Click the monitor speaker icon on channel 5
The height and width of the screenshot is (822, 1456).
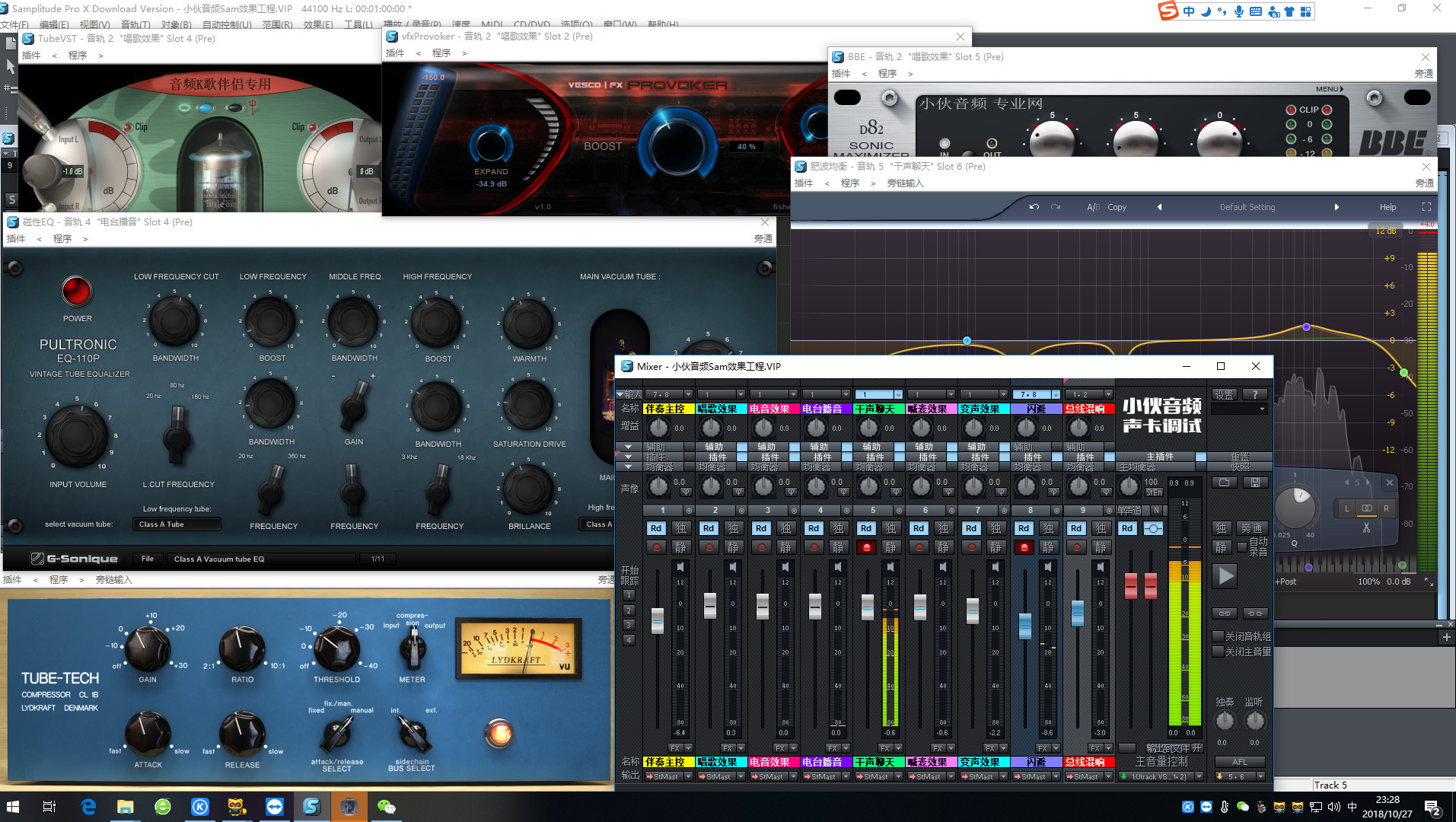pos(890,567)
